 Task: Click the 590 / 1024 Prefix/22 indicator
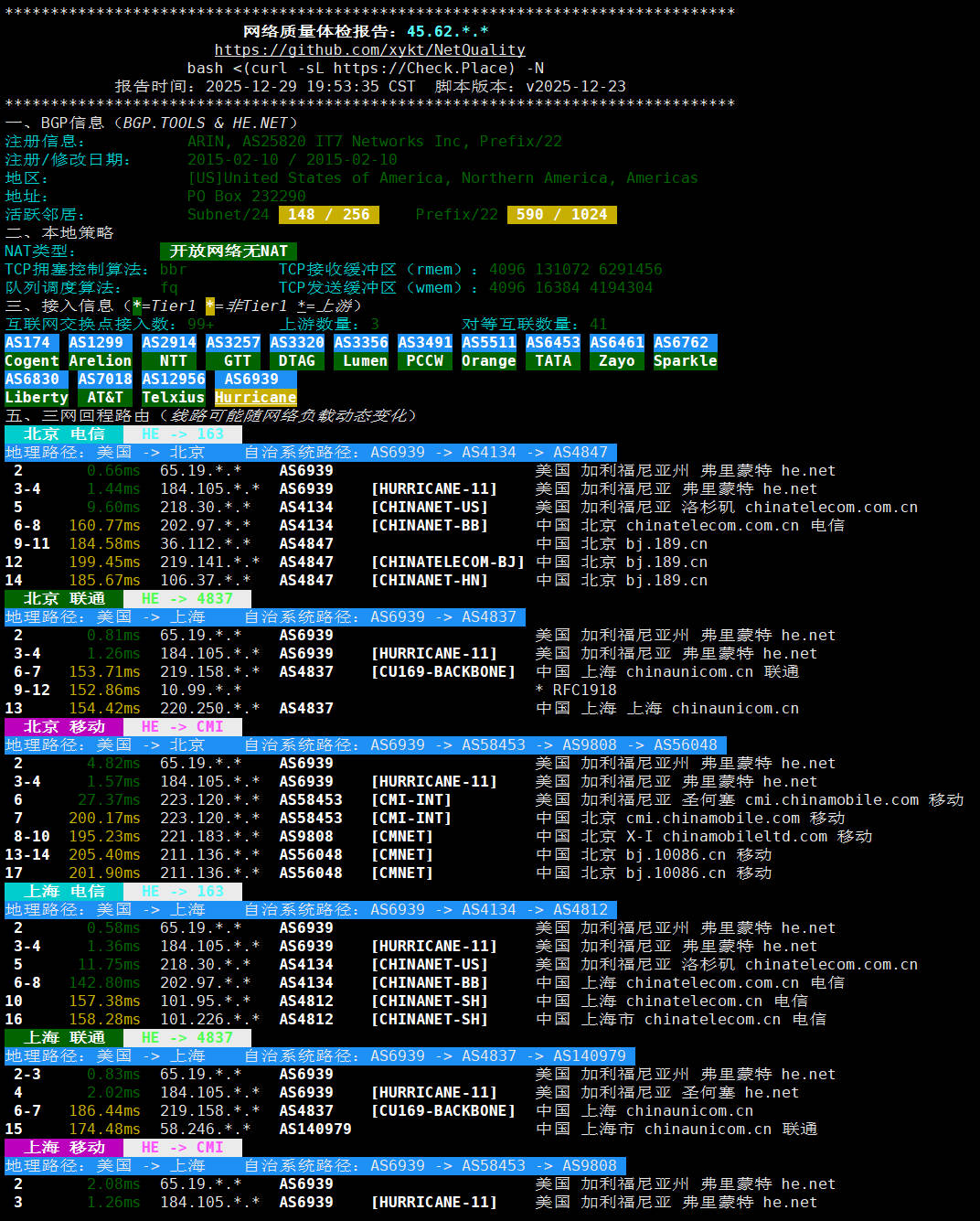[561, 215]
